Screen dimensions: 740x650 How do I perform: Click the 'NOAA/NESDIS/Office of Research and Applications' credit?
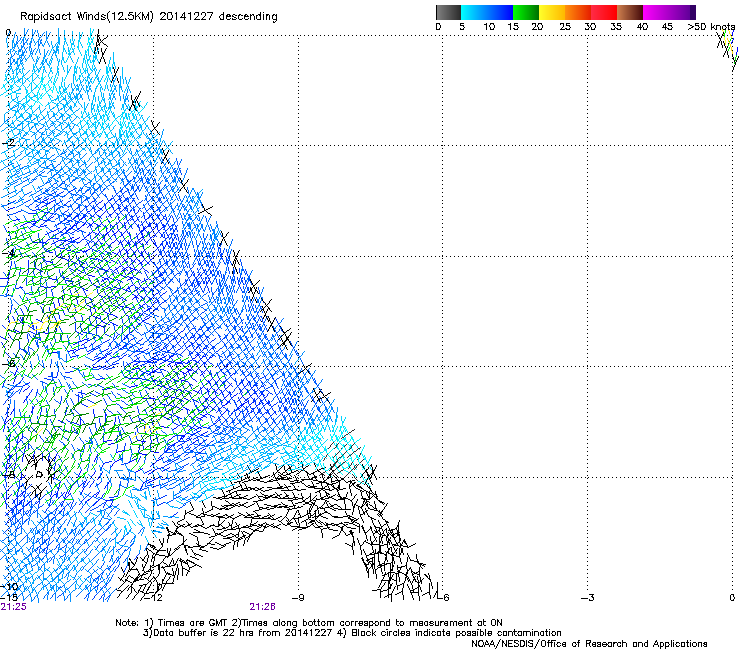[x=589, y=644]
